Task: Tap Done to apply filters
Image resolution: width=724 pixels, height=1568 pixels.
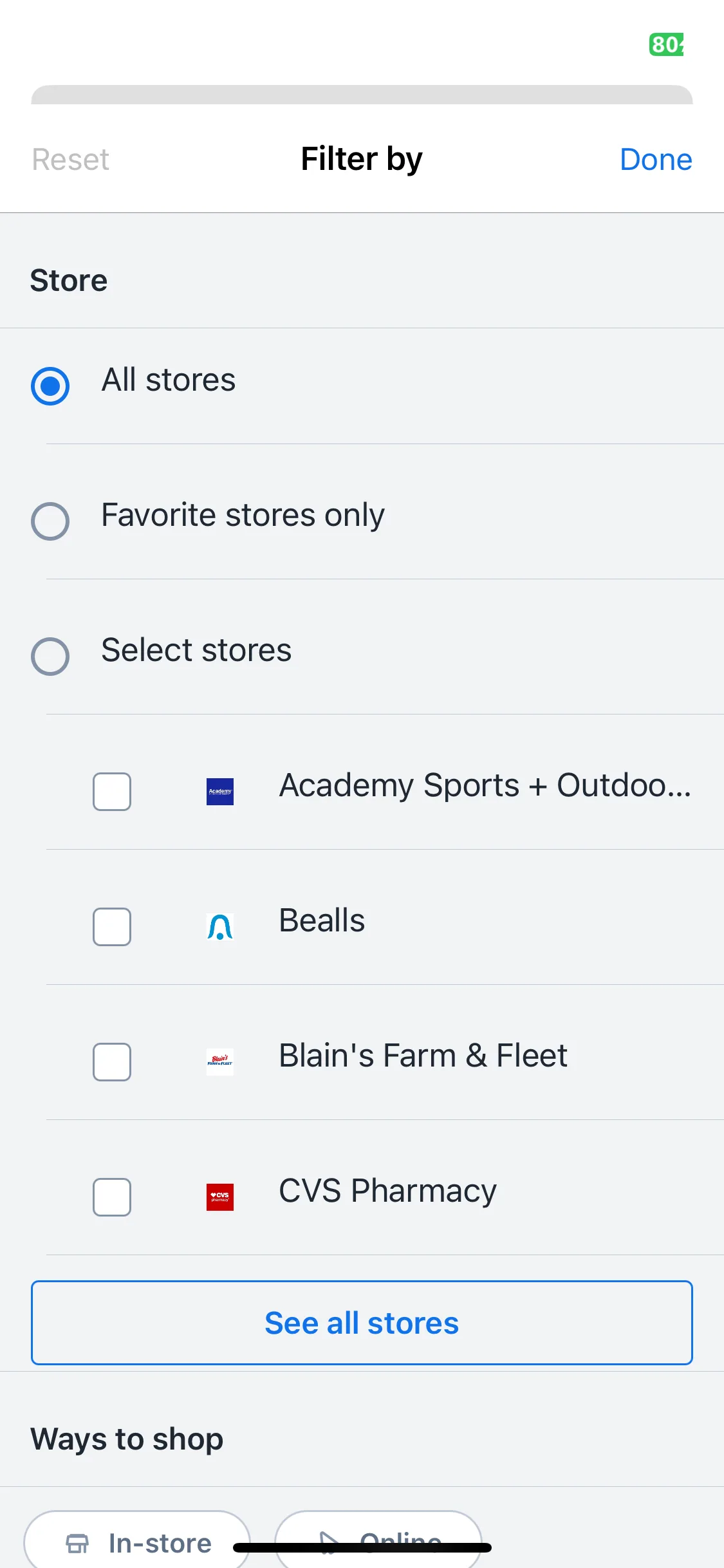Action: click(656, 159)
